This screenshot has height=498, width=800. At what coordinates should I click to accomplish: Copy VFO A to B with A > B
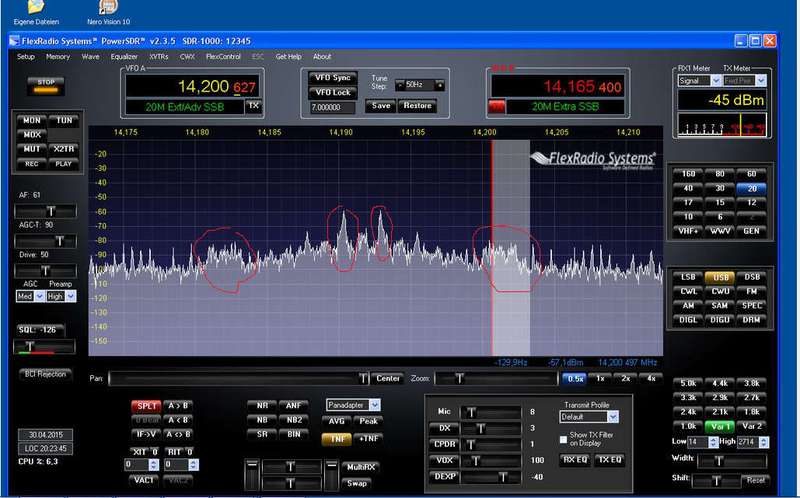click(178, 406)
